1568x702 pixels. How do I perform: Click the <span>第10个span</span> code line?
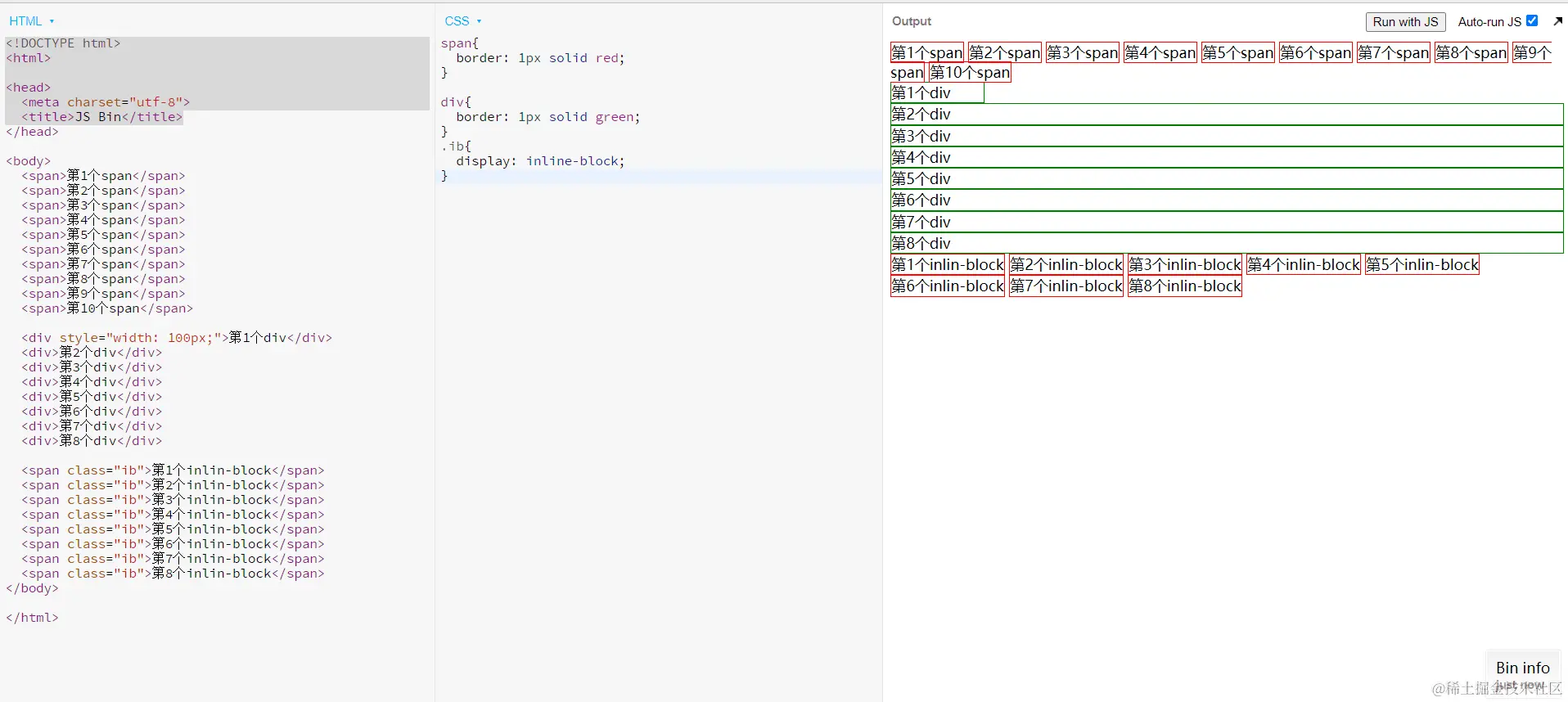pos(107,308)
